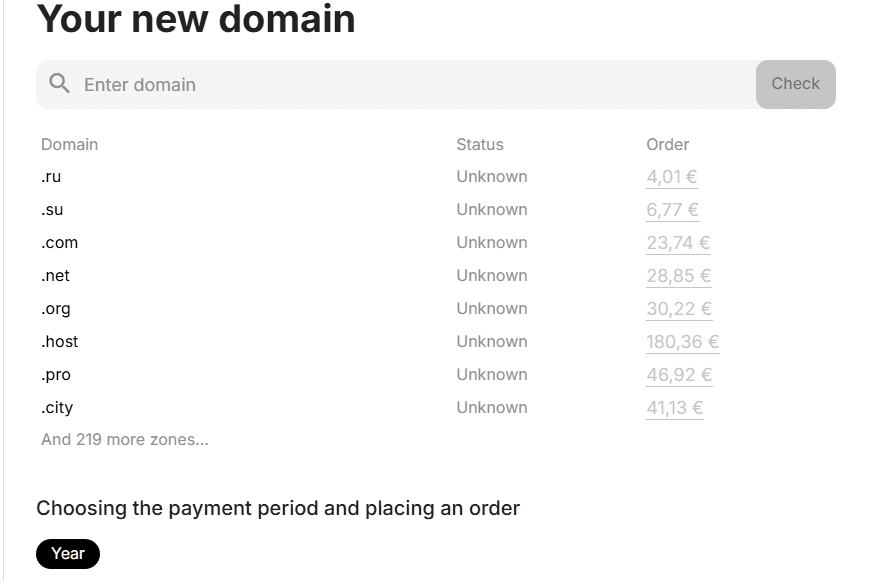Click the .ru domain zone name
The width and height of the screenshot is (881, 581).
[51, 177]
